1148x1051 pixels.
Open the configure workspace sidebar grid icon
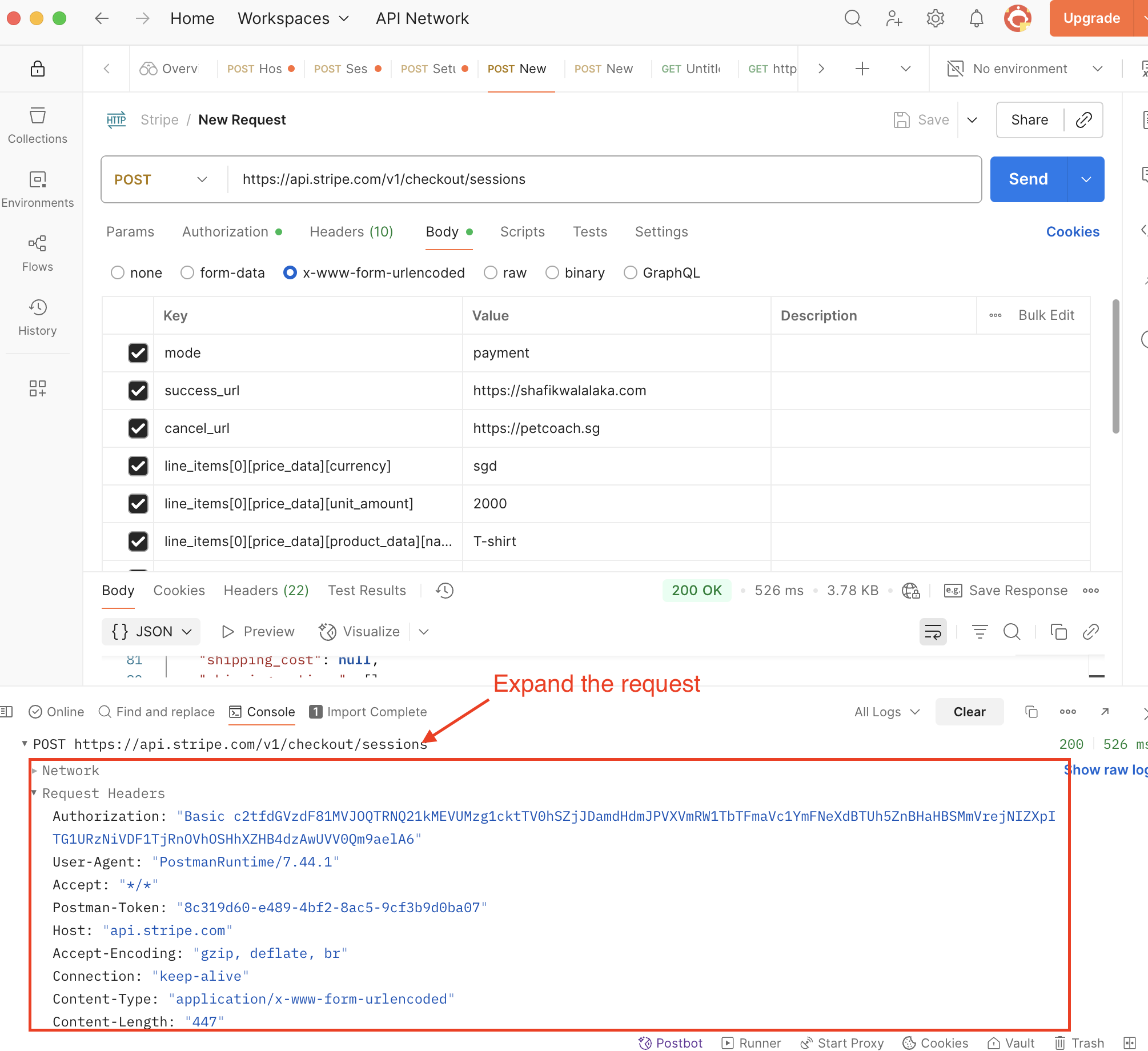[x=38, y=388]
